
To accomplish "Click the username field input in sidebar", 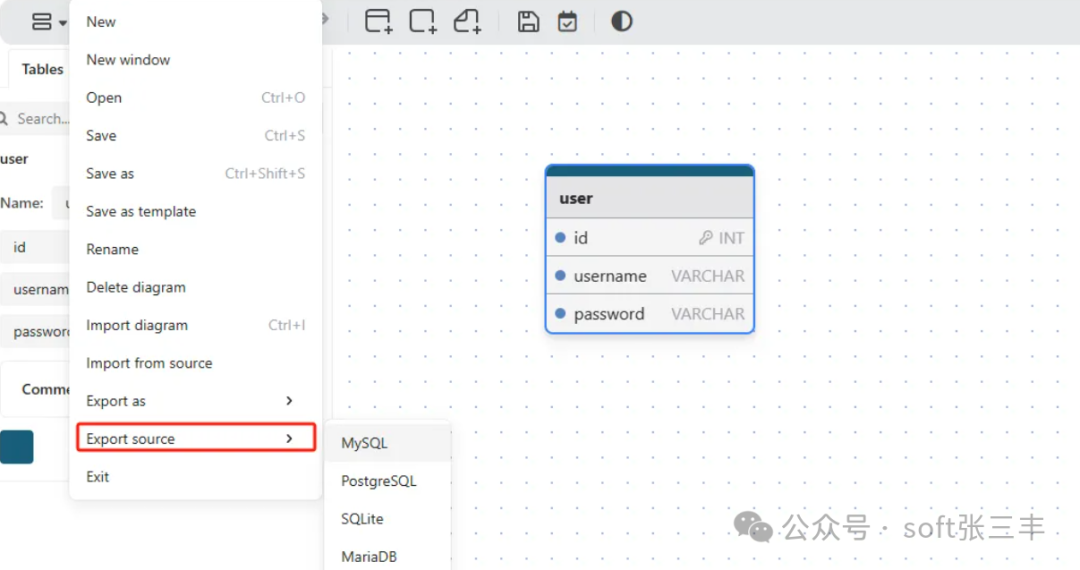I will [34, 289].
